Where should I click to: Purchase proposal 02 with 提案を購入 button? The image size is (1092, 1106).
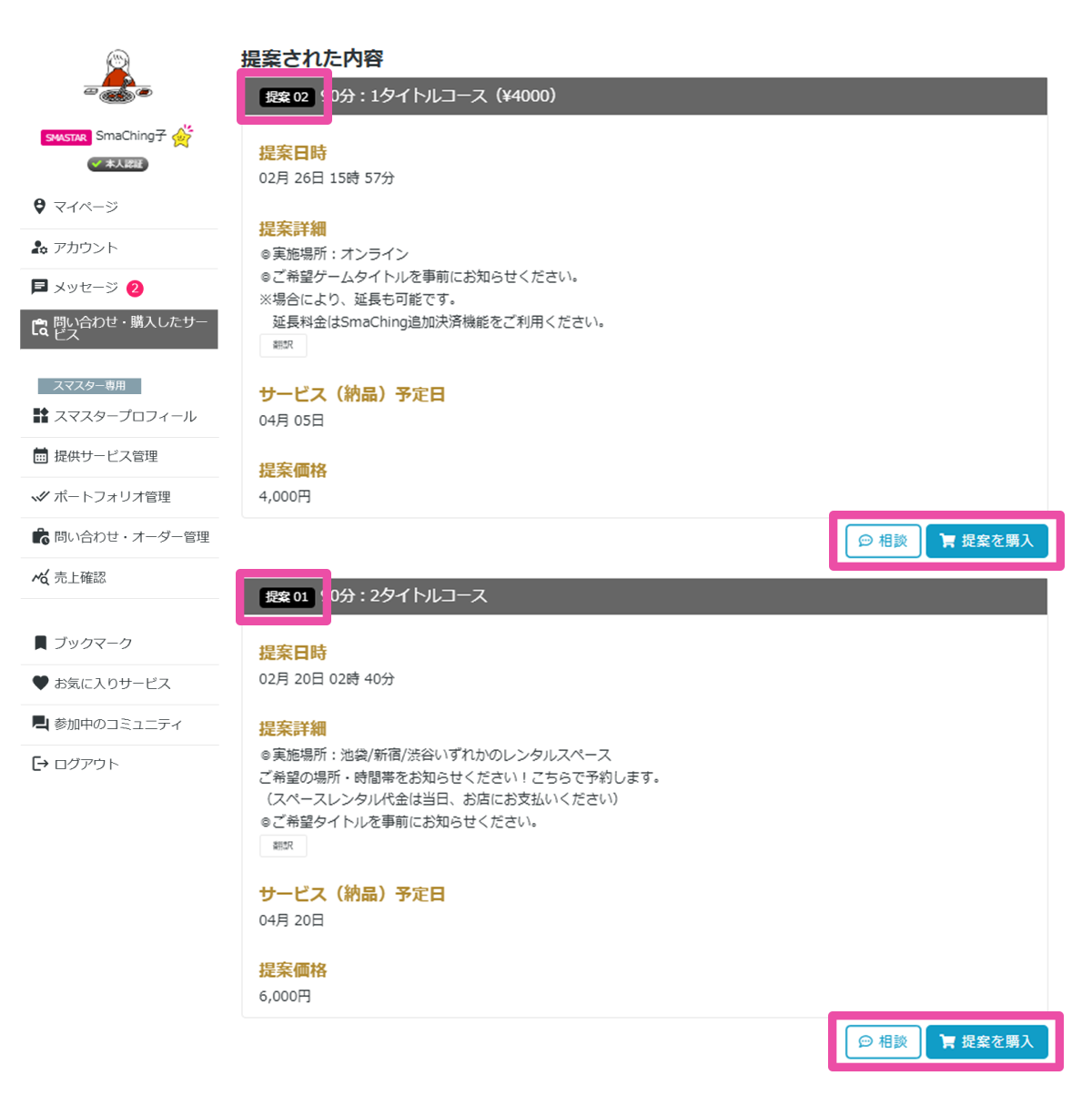coord(986,541)
